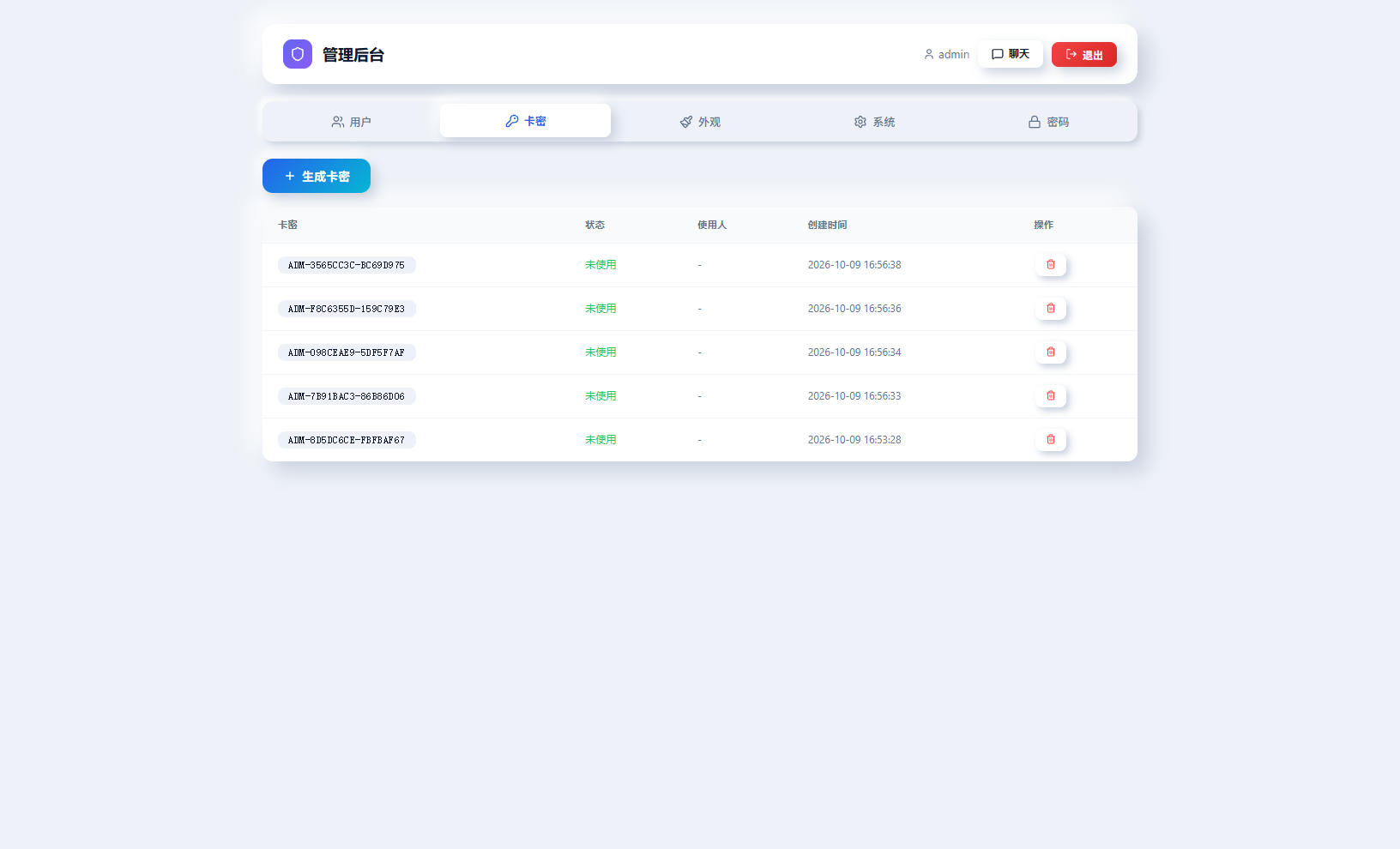Open the 用户 tab
This screenshot has width=1400, height=849.
coord(351,122)
